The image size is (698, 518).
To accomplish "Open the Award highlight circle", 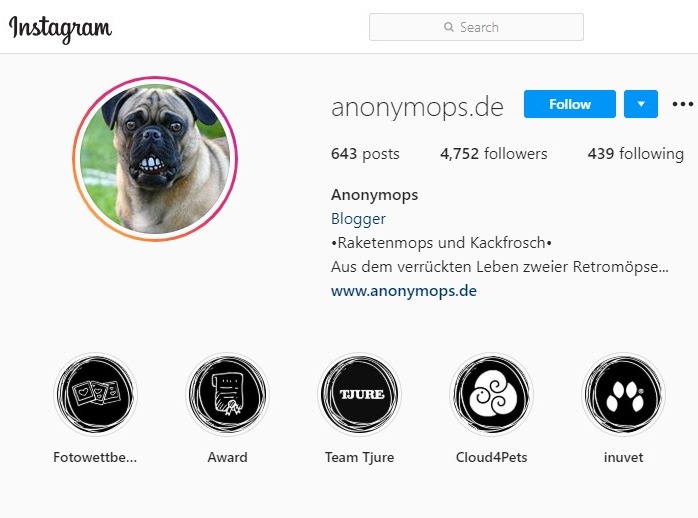I will tap(227, 394).
